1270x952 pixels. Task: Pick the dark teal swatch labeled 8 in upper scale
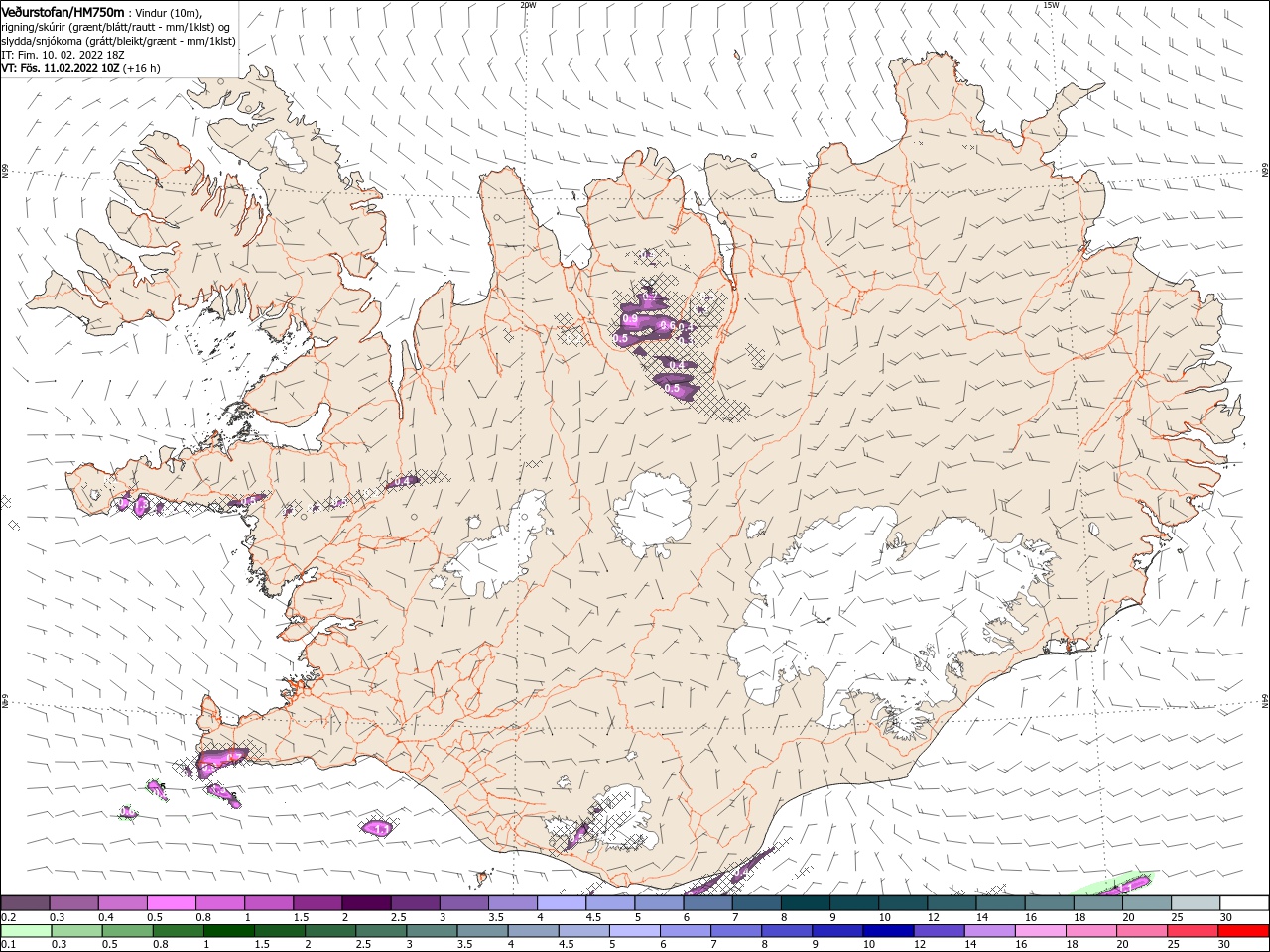805,903
